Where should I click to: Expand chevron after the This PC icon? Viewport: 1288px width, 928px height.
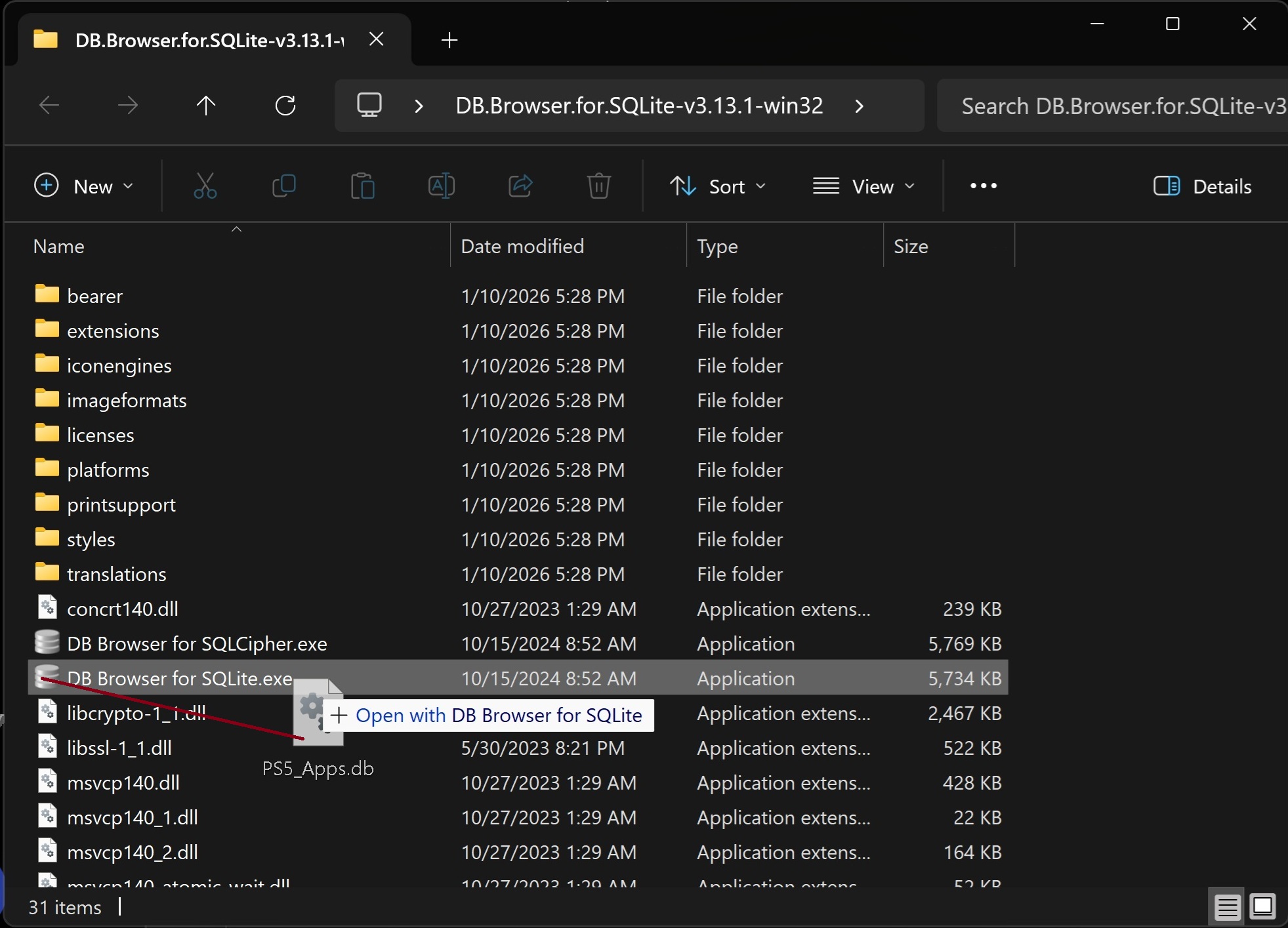(419, 106)
